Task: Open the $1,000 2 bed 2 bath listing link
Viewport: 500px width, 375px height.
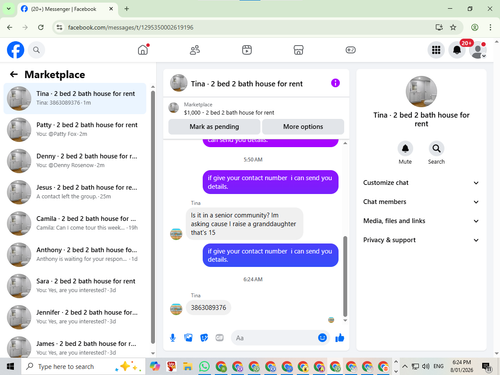Action: coord(229,113)
